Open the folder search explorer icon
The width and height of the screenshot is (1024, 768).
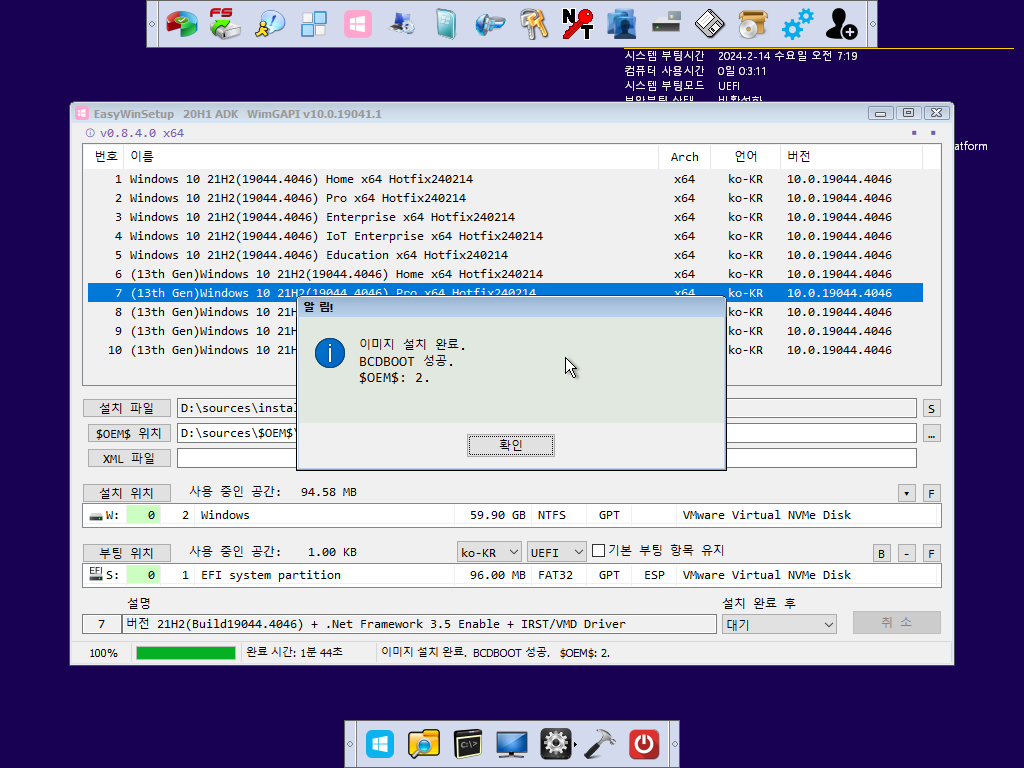(x=424, y=744)
